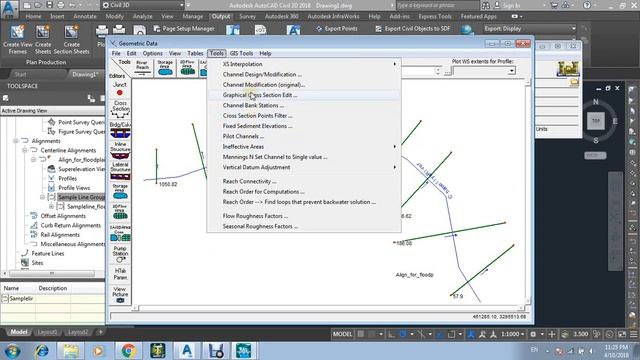Select the River Reach tool
This screenshot has width=640, height=360.
pyautogui.click(x=142, y=68)
